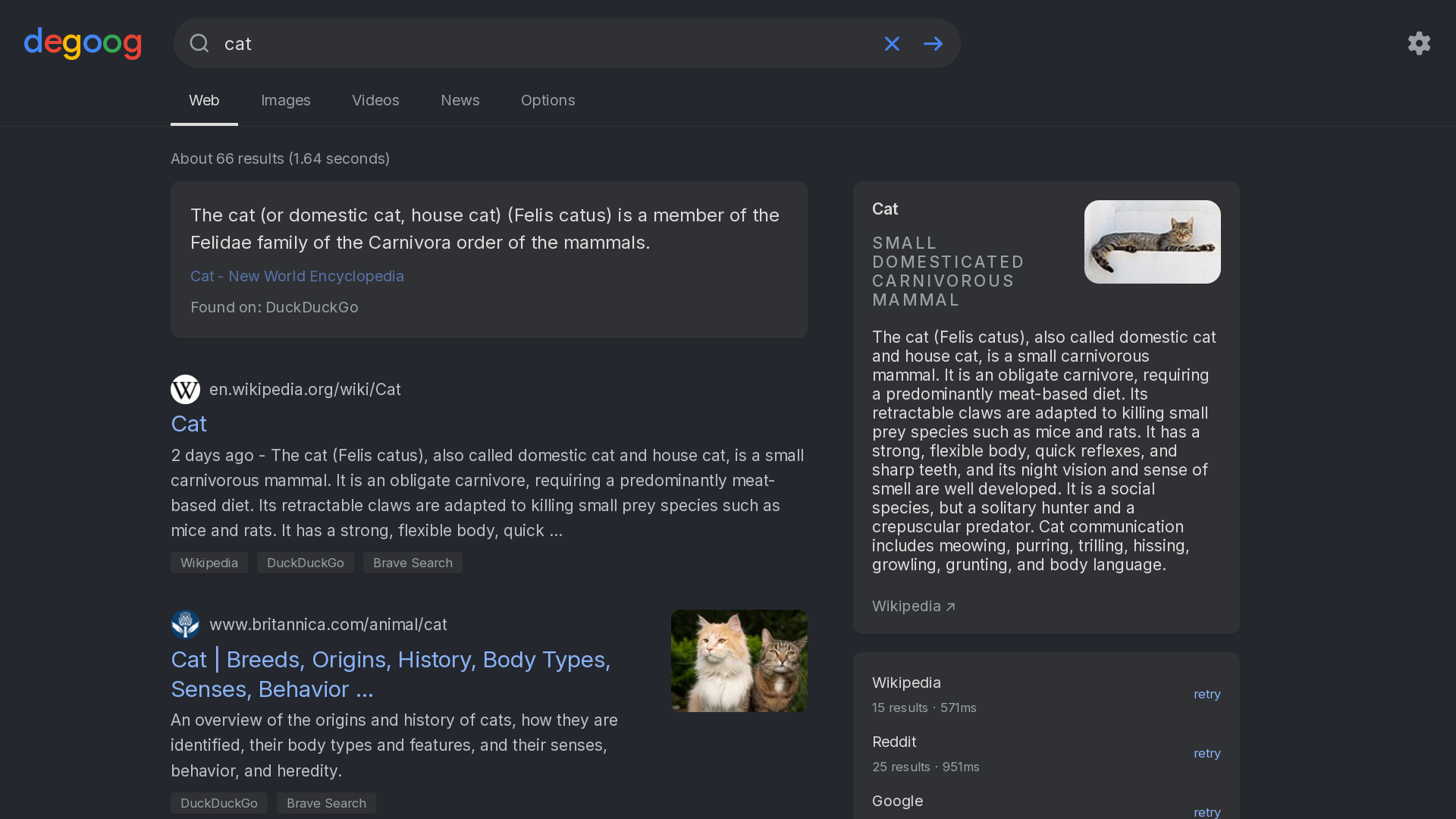Click the Britannica favicon icon
Screen dimensions: 1456x819
tap(185, 624)
